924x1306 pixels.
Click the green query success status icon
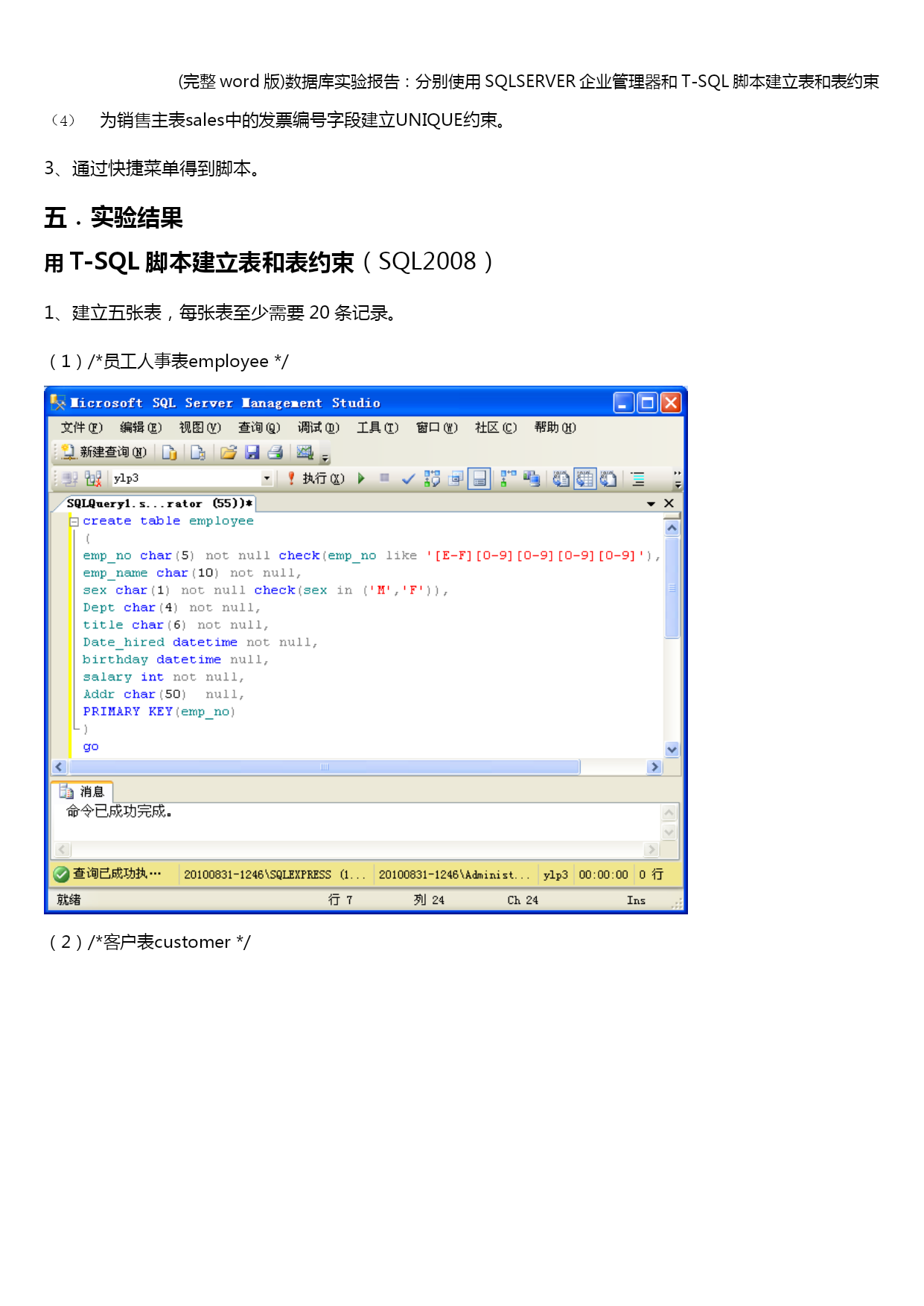point(62,874)
